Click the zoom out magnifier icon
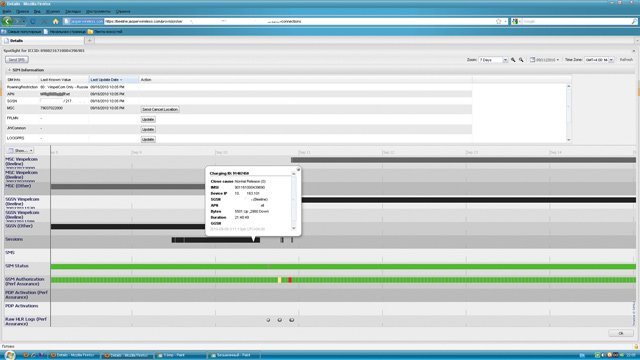Viewport: 640px width, 360px height. [x=521, y=60]
